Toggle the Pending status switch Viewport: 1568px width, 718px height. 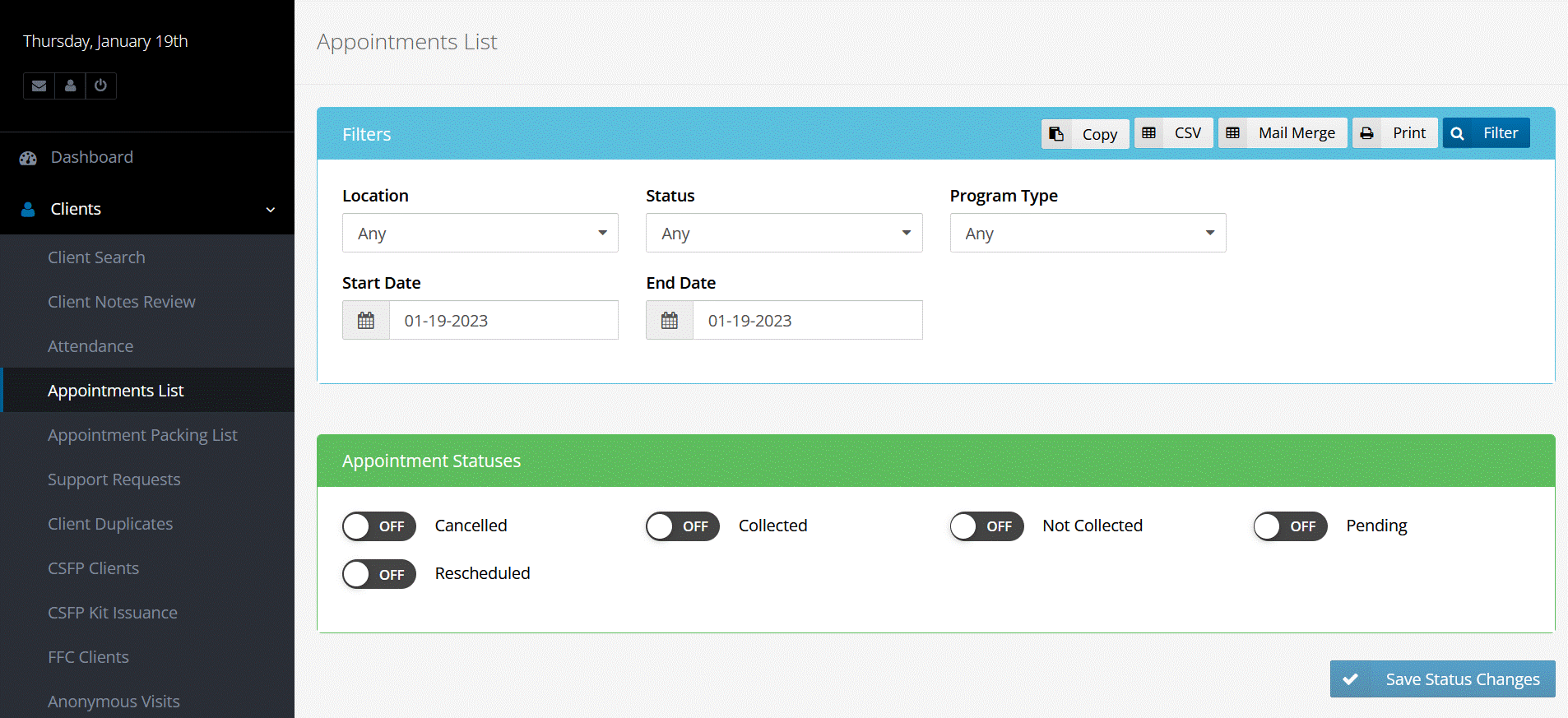pyautogui.click(x=1290, y=526)
